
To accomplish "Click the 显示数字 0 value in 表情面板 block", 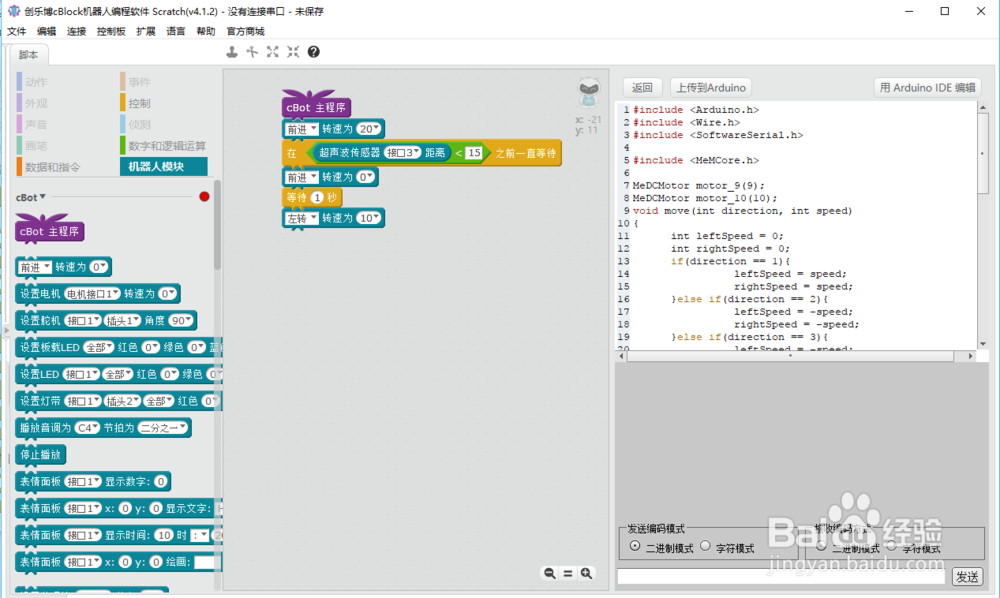I will pos(161,481).
